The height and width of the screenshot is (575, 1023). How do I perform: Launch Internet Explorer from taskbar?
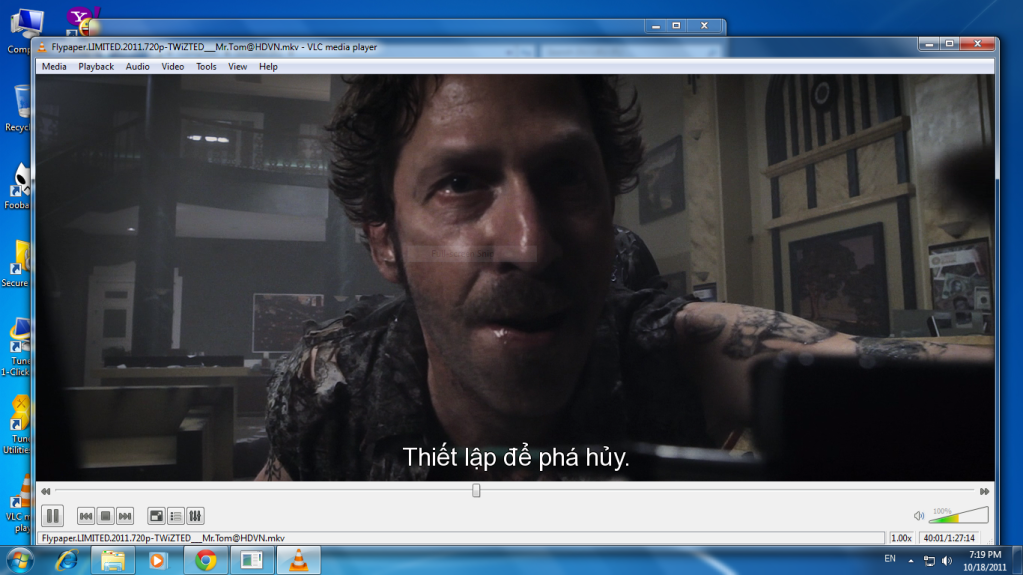coord(67,560)
